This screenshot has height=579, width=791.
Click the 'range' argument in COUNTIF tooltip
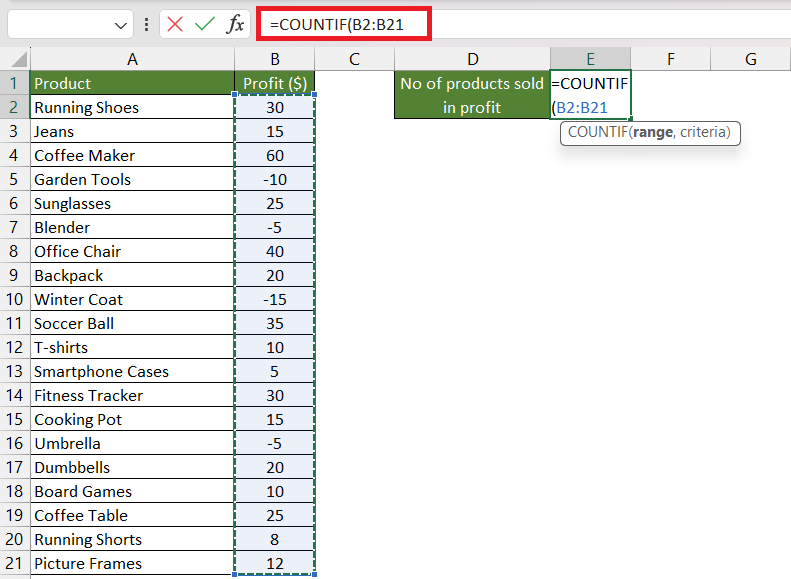(653, 132)
